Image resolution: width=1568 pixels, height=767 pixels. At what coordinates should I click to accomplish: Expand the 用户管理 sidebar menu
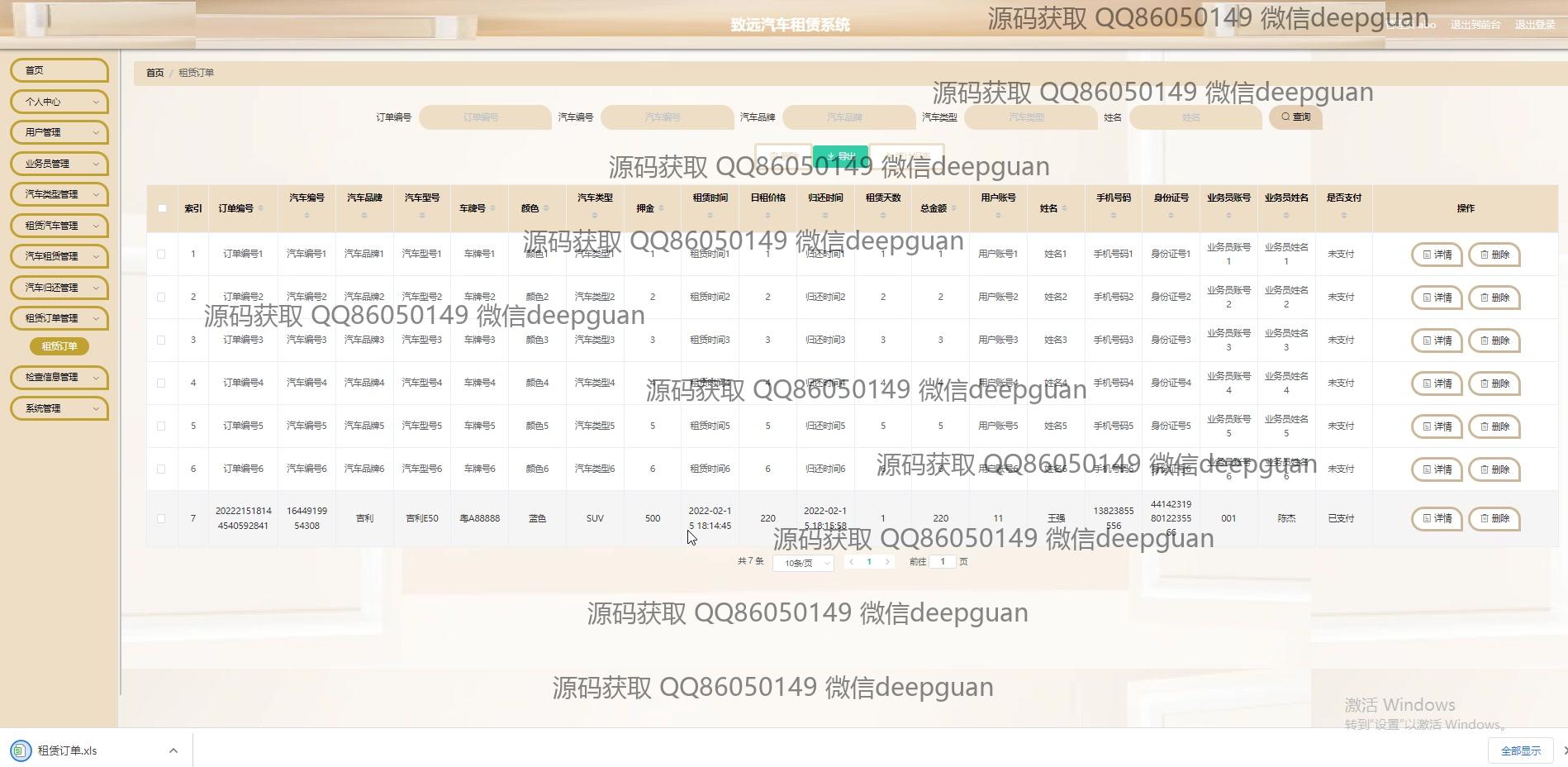pyautogui.click(x=59, y=132)
